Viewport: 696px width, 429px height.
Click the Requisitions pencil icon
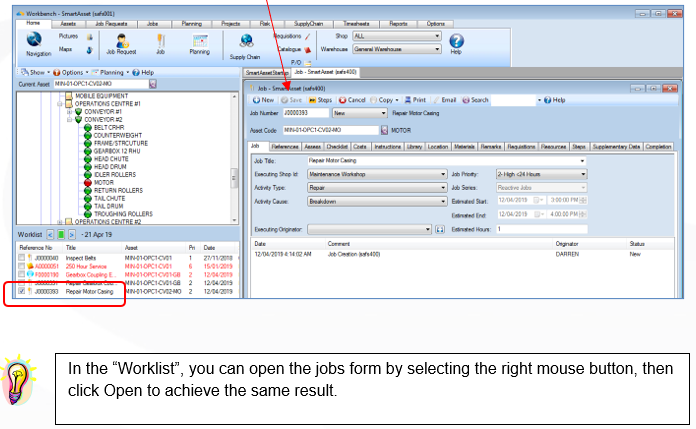pos(308,36)
